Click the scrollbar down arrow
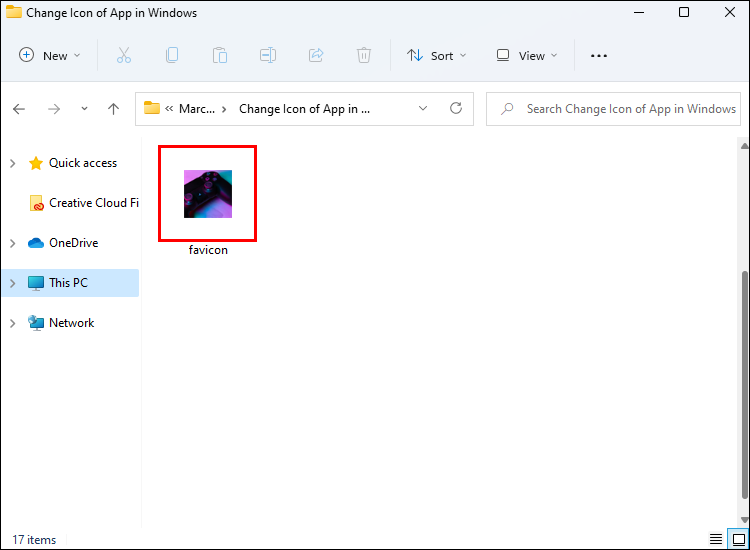This screenshot has height=550, width=750. tap(744, 519)
